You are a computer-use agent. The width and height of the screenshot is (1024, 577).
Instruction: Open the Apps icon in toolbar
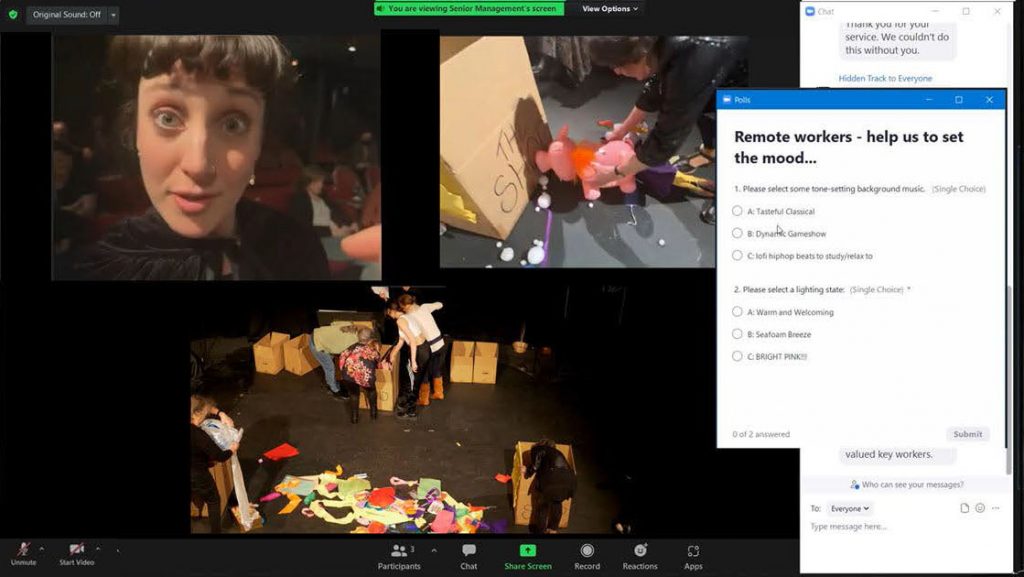(x=693, y=551)
